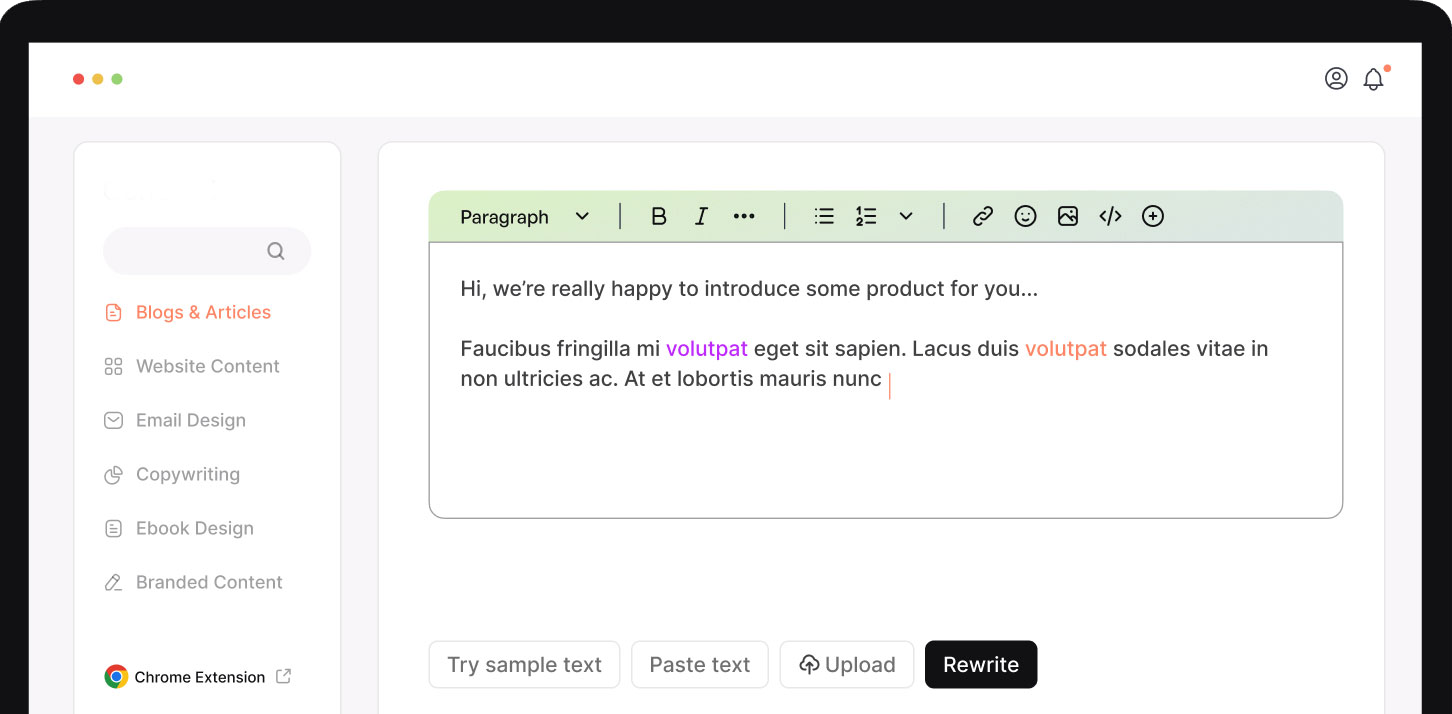Insert an image into the editor

coord(1068,216)
